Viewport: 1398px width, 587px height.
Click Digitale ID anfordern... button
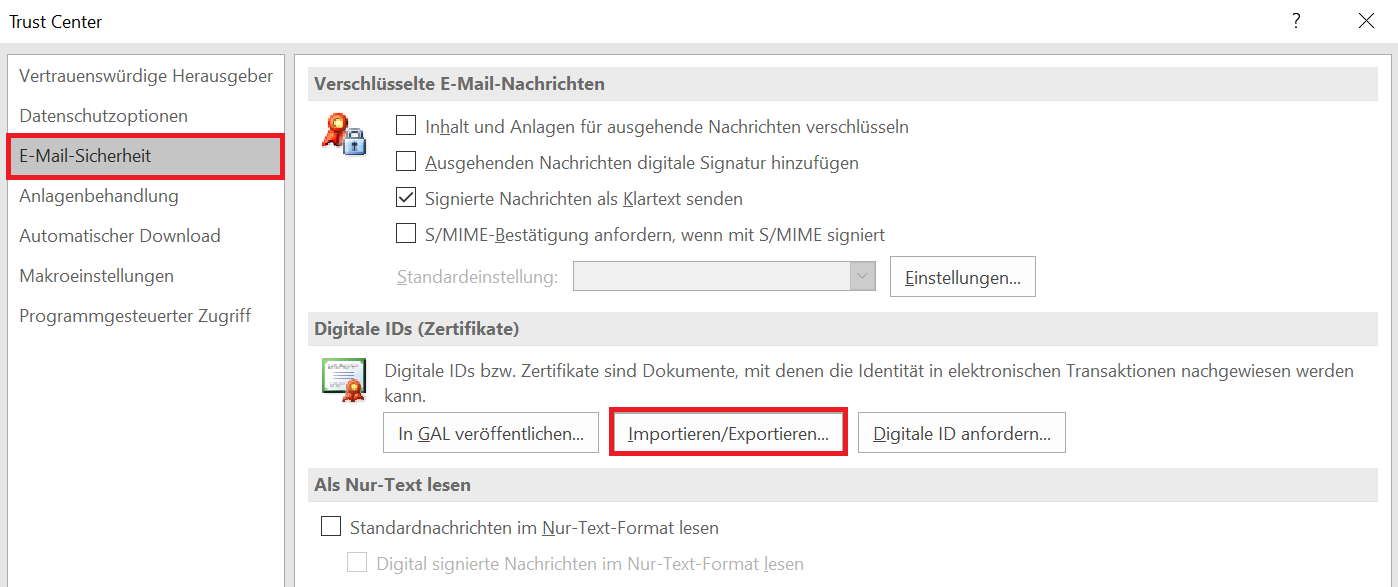tap(961, 434)
